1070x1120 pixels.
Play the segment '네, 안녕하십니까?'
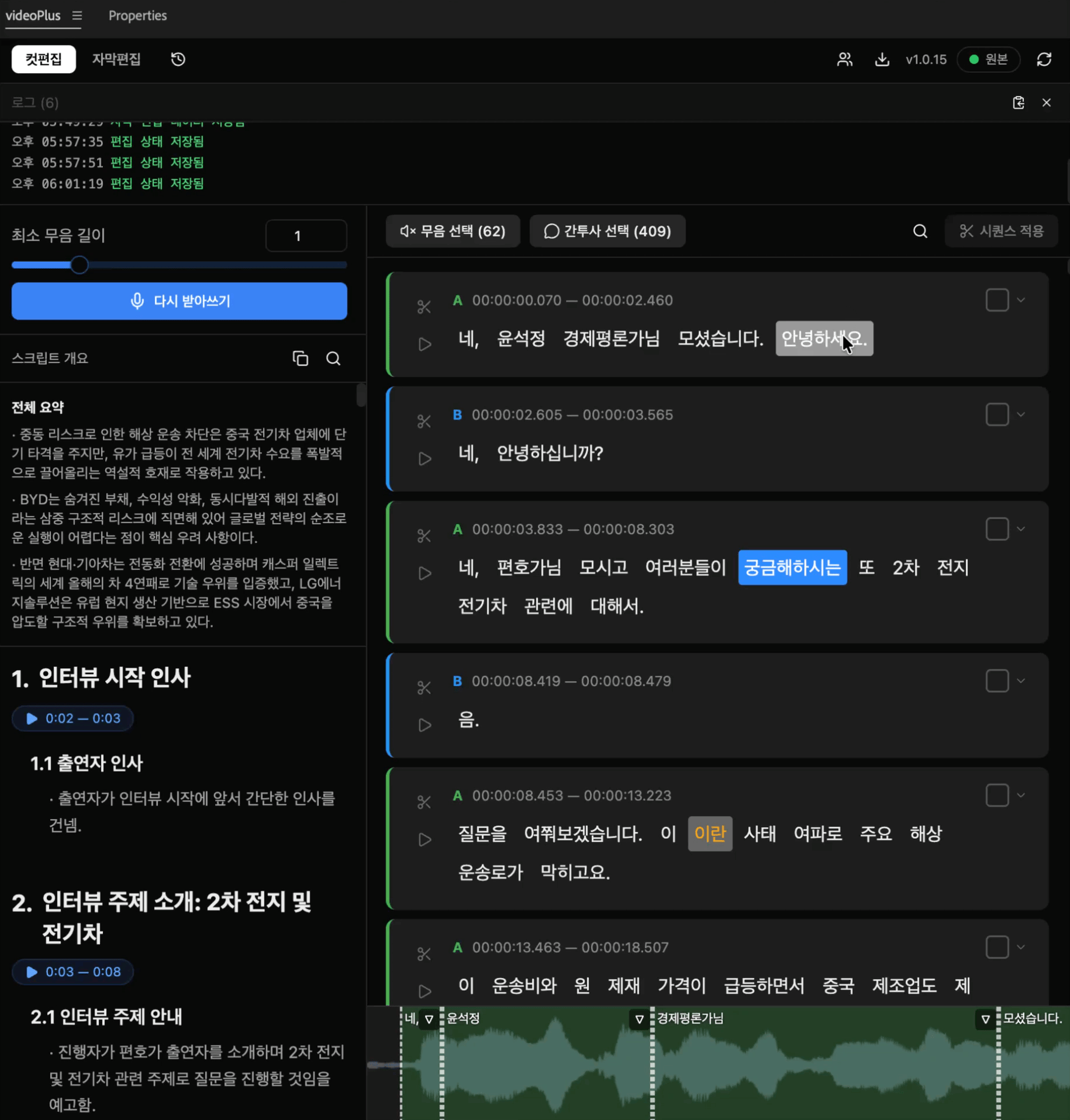tap(425, 458)
